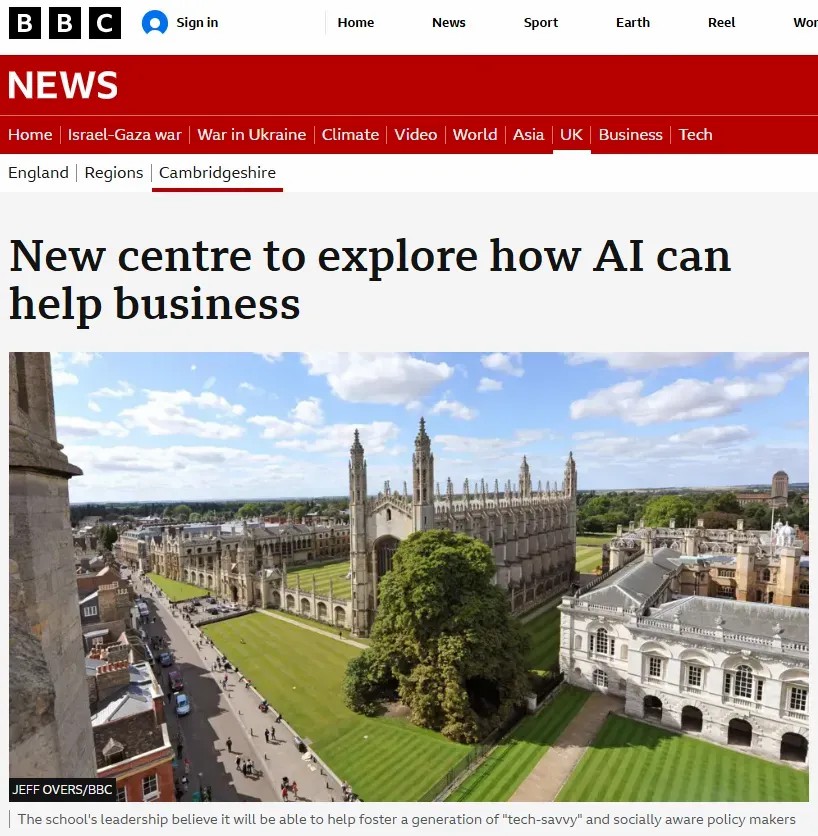The image size is (818, 836).
Task: Click the NEWS banner heading
Action: (x=63, y=85)
